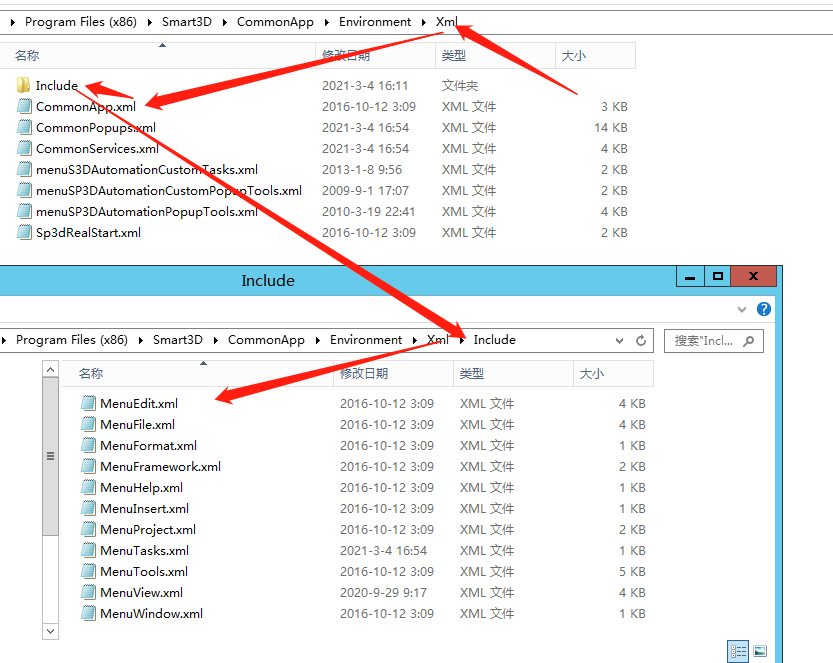
Task: Open the blue Help question mark icon
Action: pos(764,309)
